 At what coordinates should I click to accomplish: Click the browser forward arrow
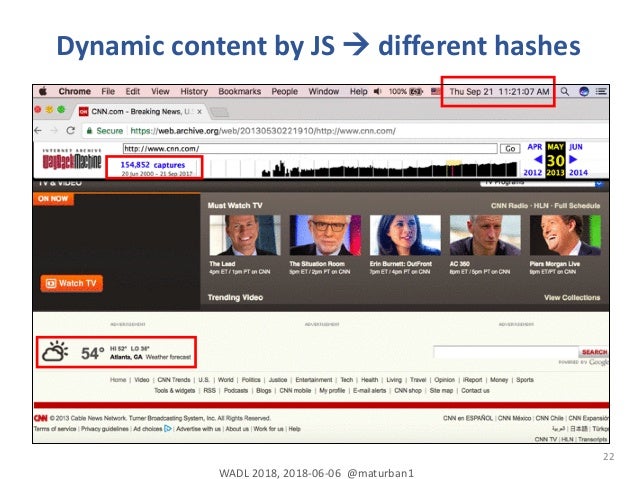coord(54,131)
